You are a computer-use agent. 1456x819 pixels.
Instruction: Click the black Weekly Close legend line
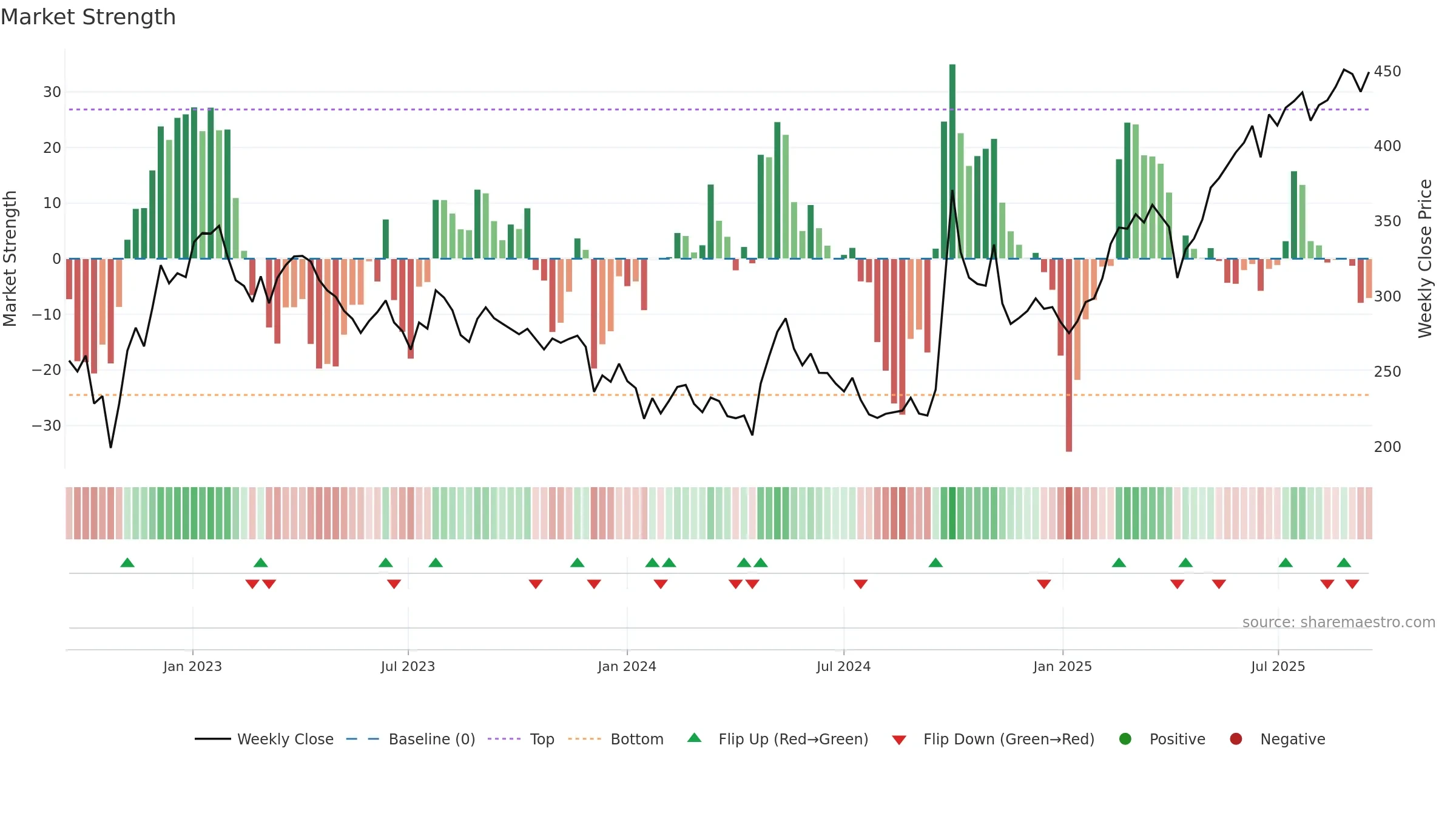pyautogui.click(x=213, y=739)
